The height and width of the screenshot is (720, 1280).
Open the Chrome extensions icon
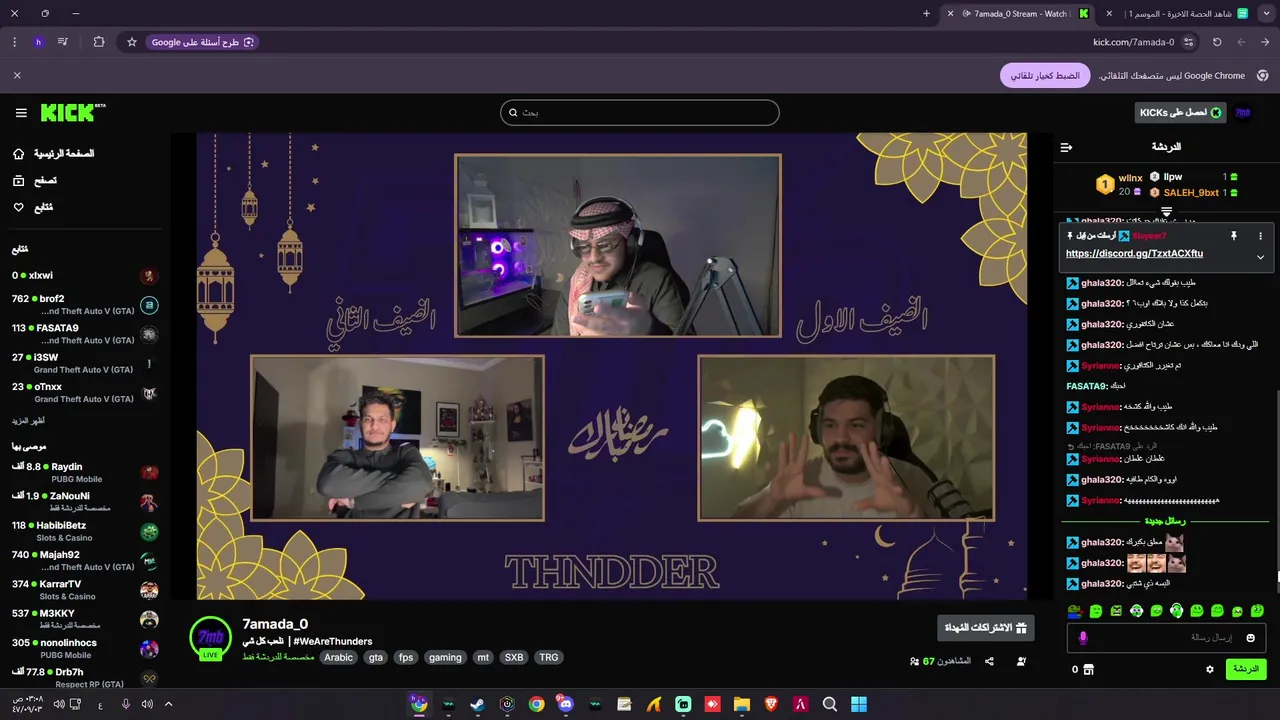click(99, 42)
